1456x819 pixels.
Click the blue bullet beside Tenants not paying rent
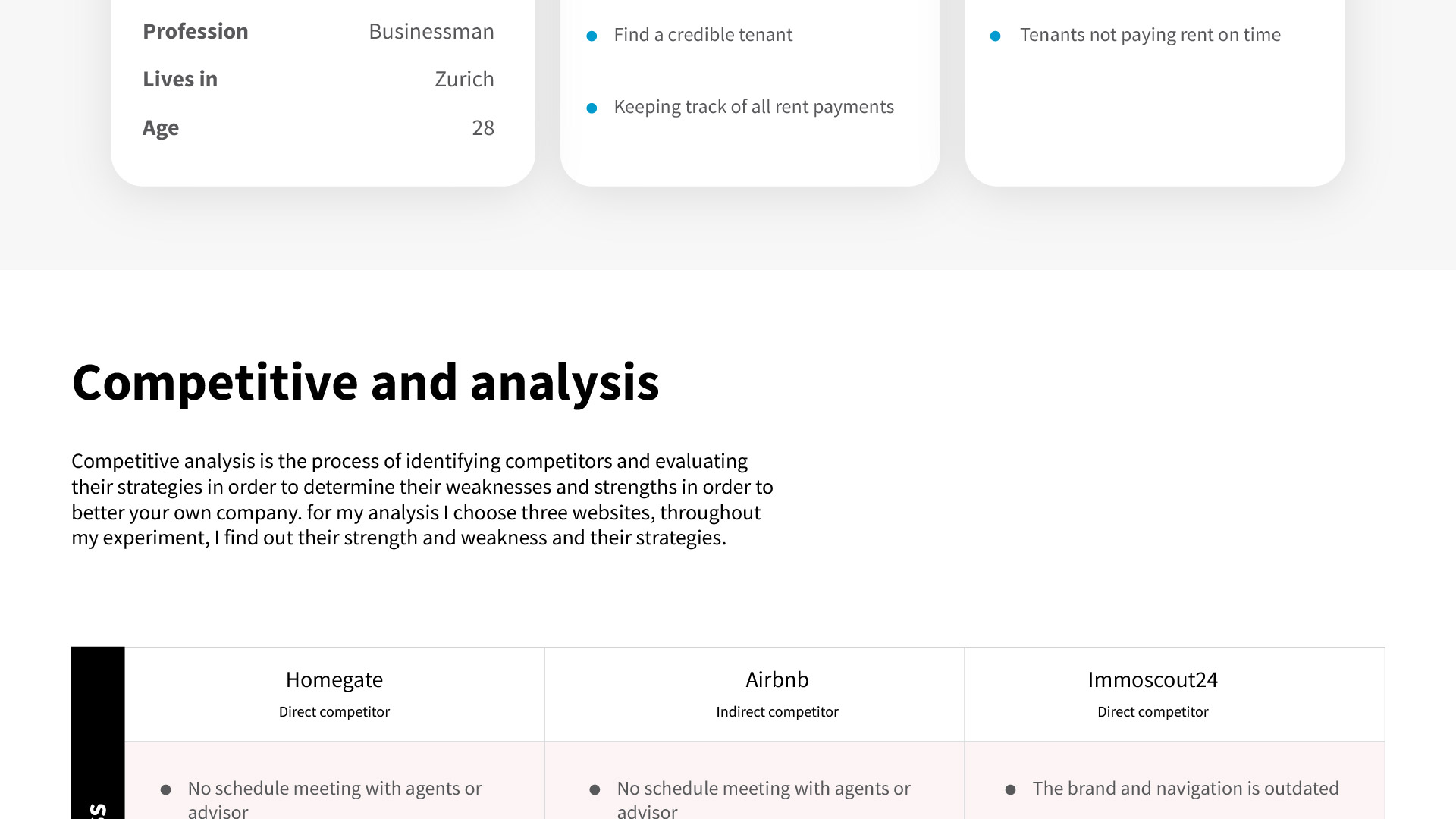[x=995, y=36]
